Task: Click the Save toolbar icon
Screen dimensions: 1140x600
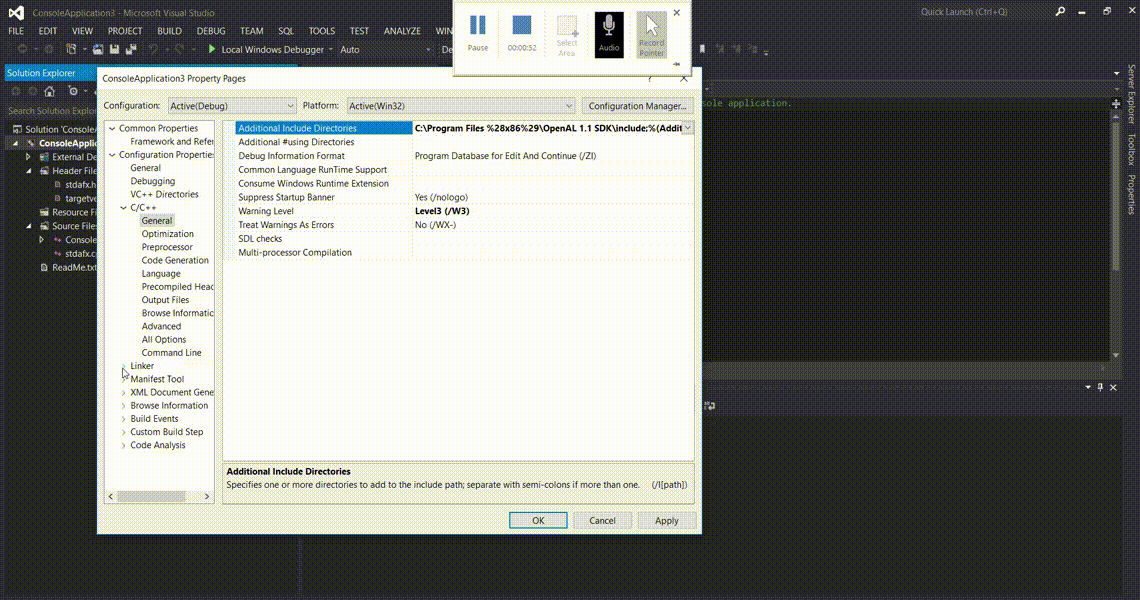Action: click(114, 49)
